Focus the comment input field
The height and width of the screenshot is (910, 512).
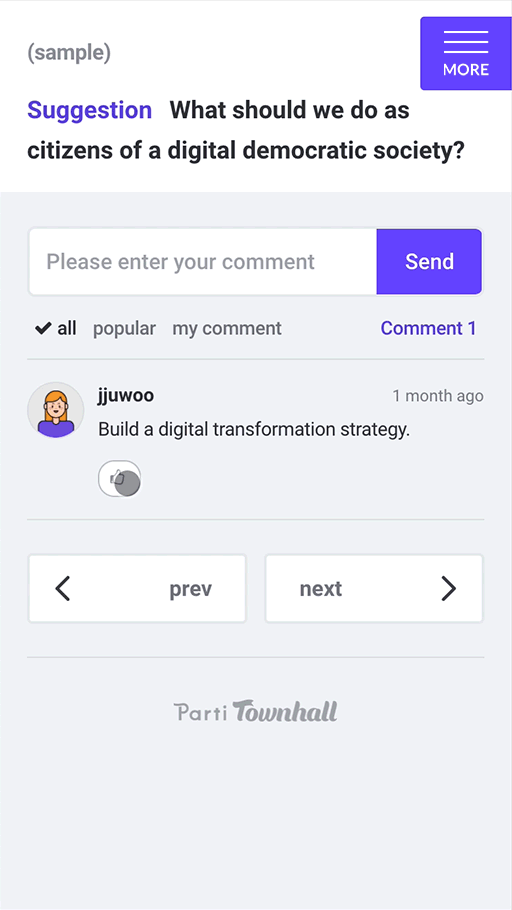(203, 261)
